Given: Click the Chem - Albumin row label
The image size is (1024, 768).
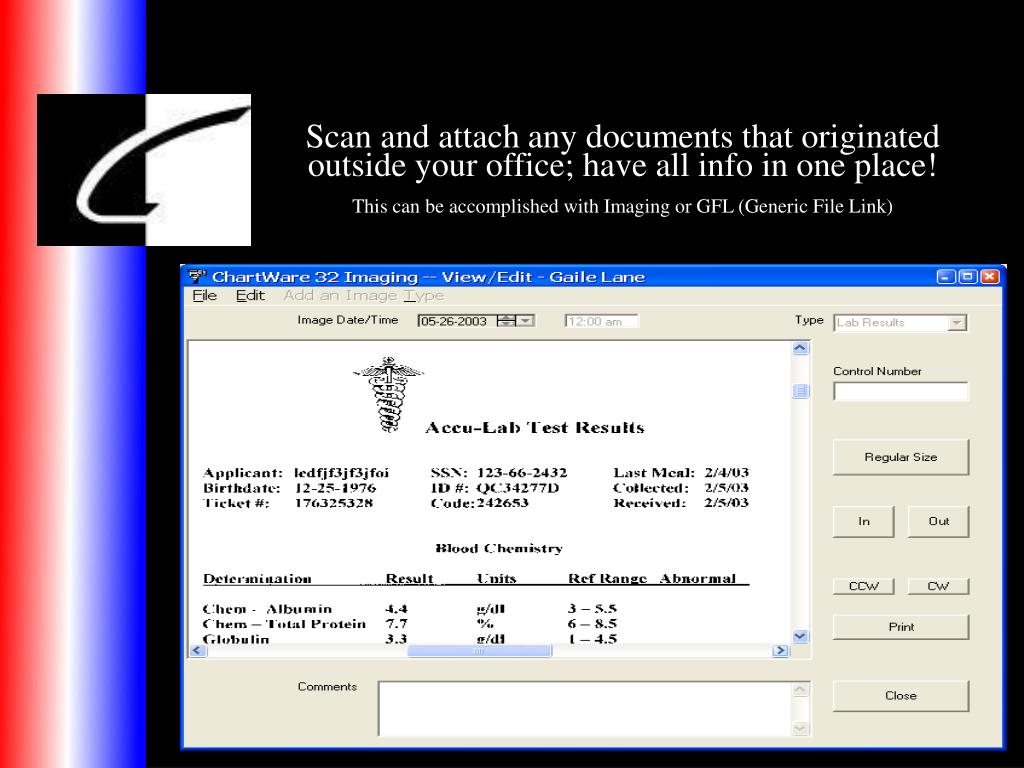Looking at the screenshot, I should pyautogui.click(x=267, y=609).
